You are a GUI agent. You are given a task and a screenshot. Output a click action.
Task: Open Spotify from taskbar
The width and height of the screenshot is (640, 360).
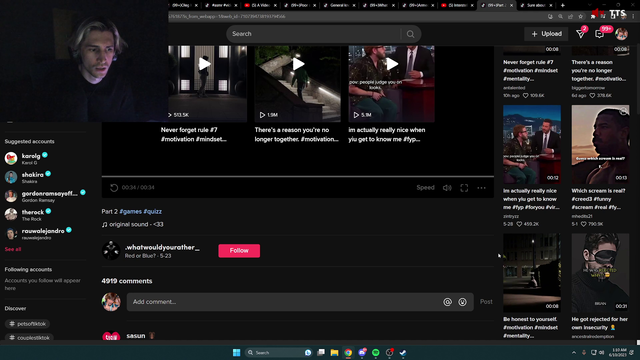(376, 353)
